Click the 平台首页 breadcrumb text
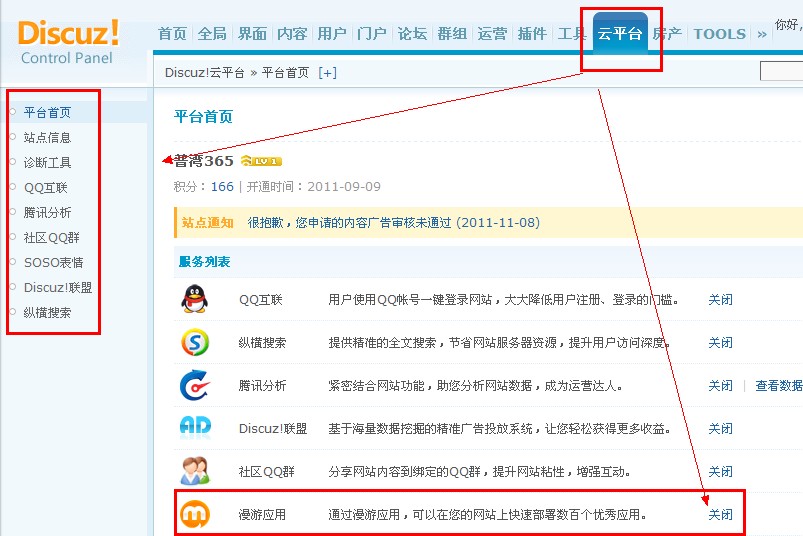 click(285, 73)
